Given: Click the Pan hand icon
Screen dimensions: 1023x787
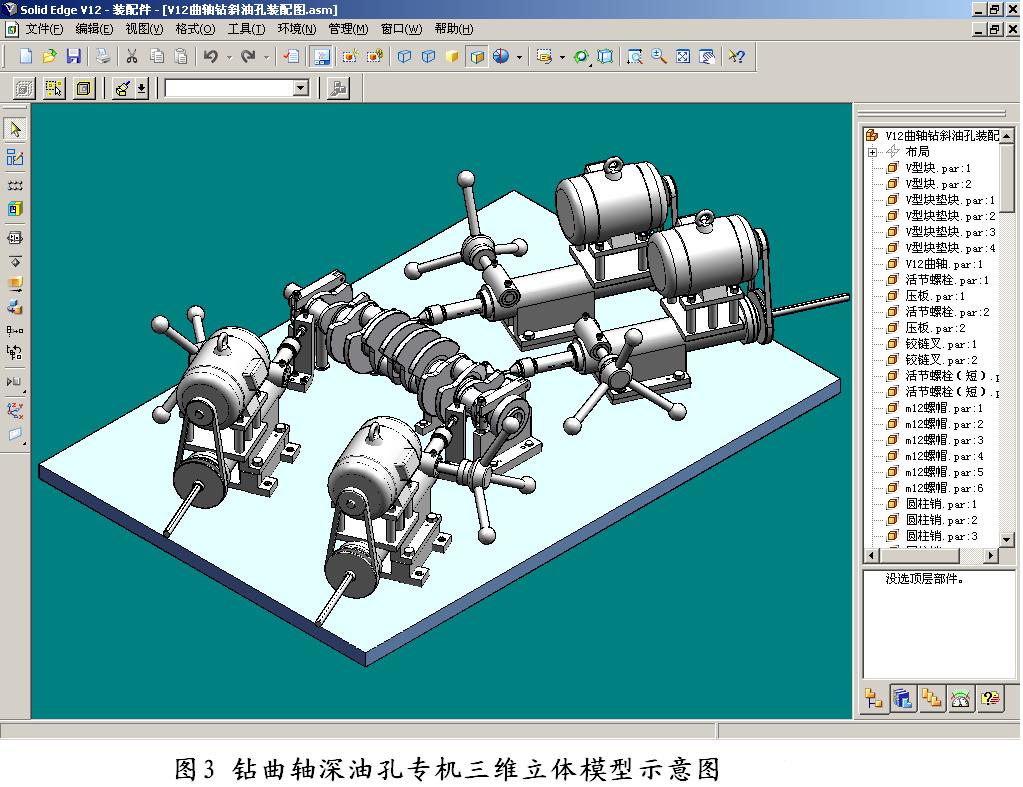Looking at the screenshot, I should [707, 57].
